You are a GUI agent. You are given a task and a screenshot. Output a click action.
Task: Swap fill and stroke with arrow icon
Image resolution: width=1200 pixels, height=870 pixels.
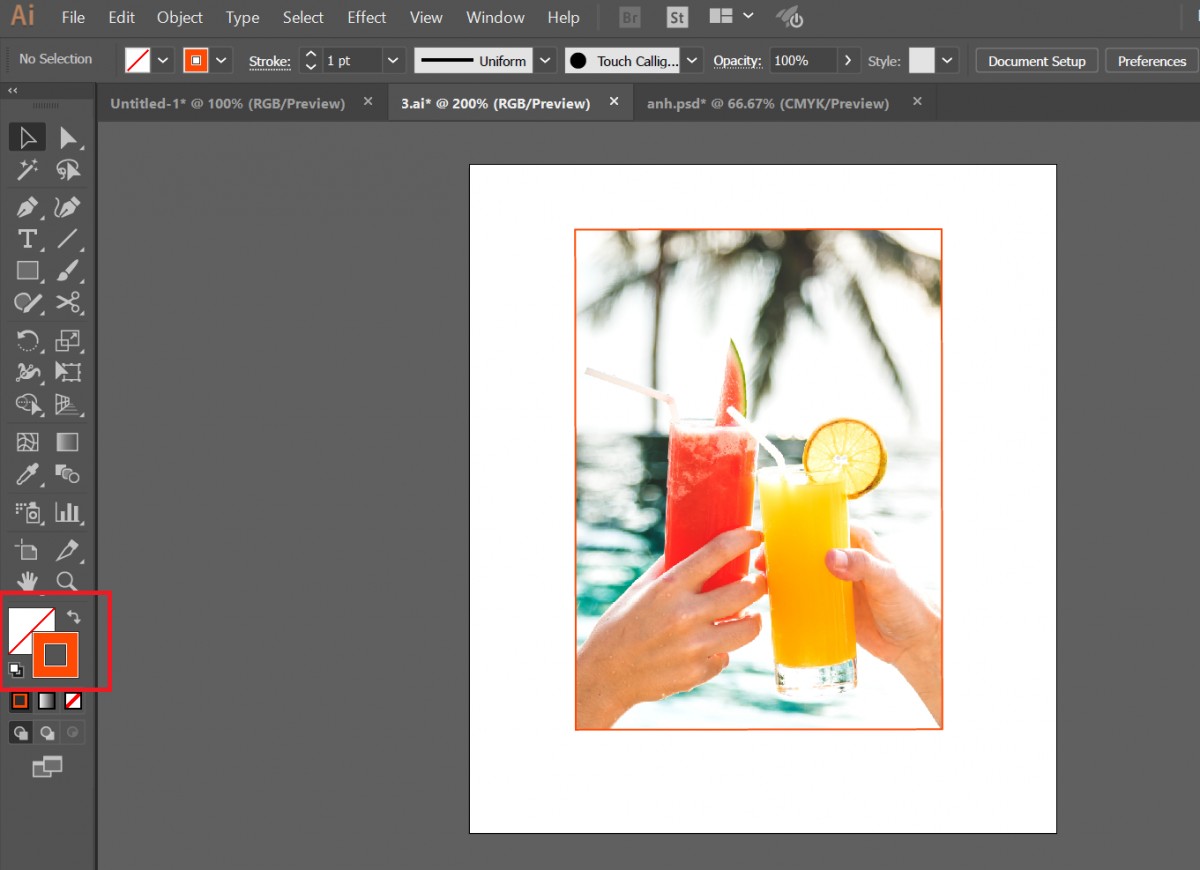tap(74, 617)
